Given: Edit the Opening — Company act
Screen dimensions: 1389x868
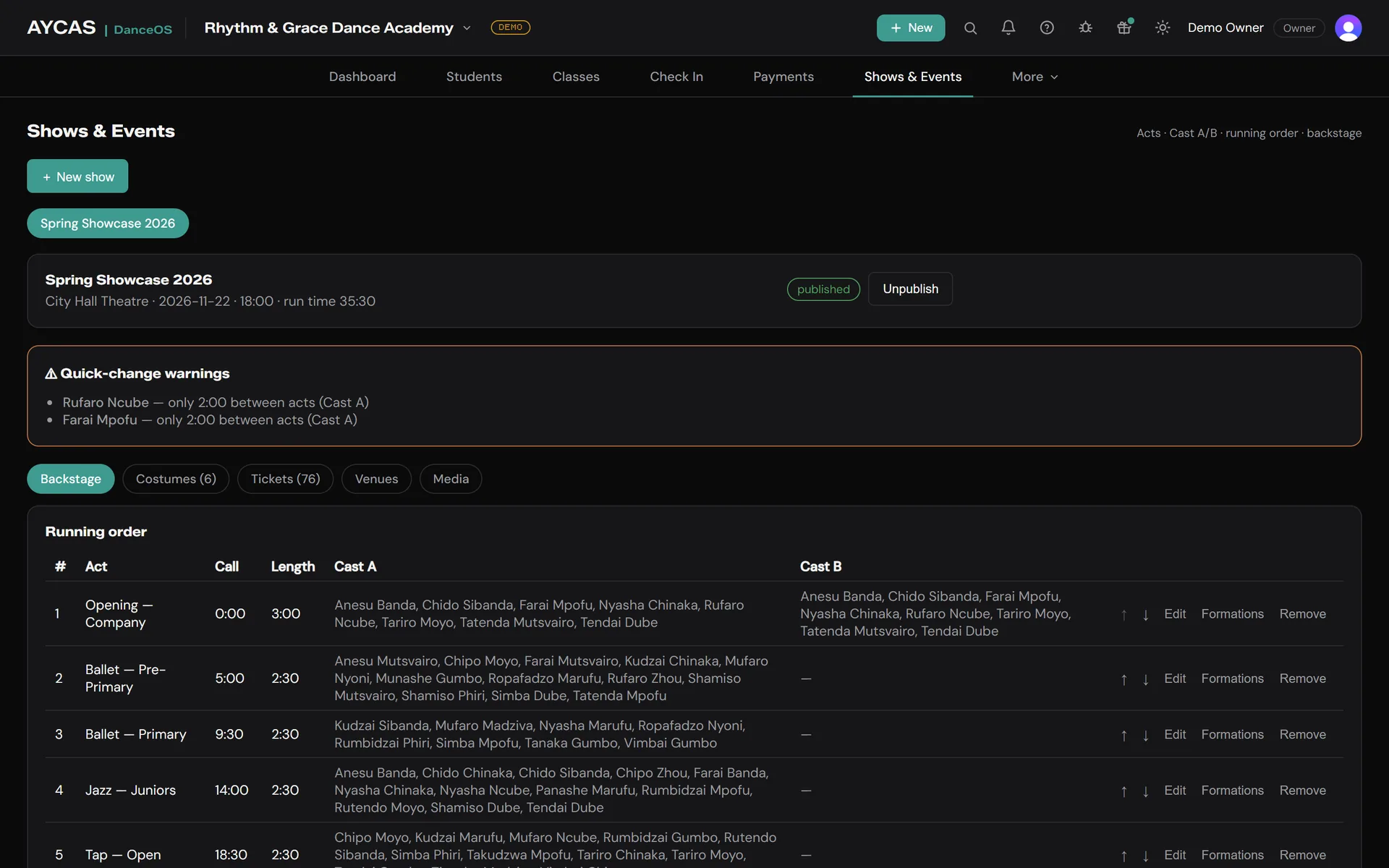Looking at the screenshot, I should (x=1175, y=614).
